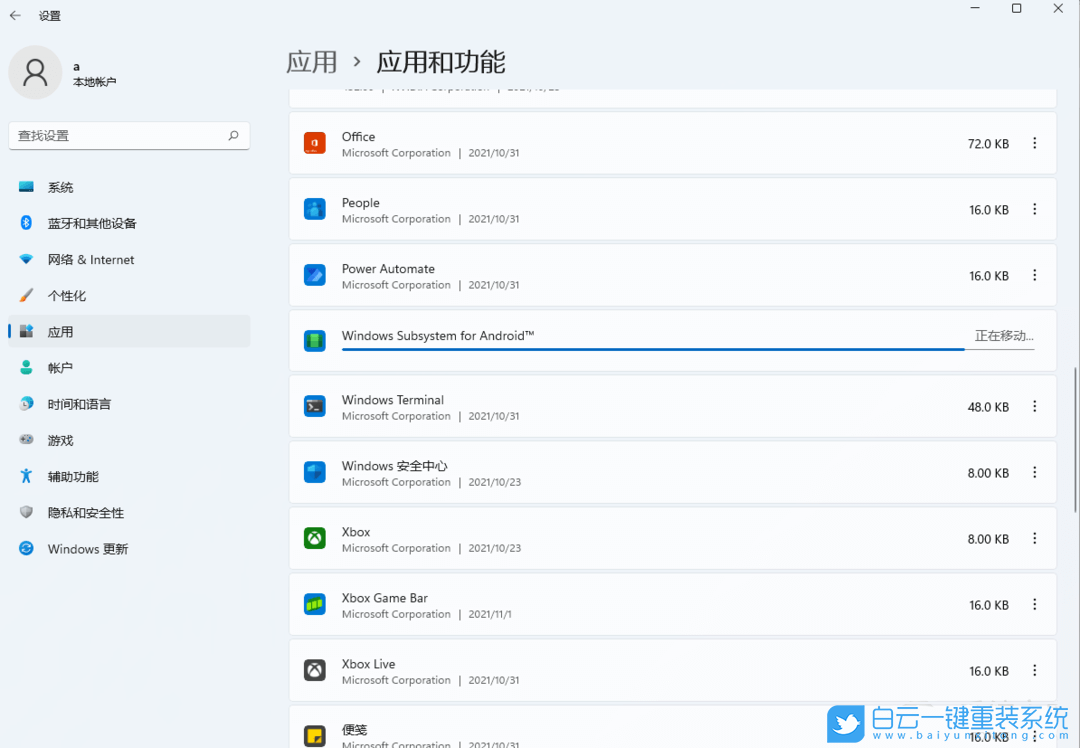Image resolution: width=1080 pixels, height=748 pixels.
Task: Click the Xbox Game Bar app icon
Action: [x=315, y=604]
